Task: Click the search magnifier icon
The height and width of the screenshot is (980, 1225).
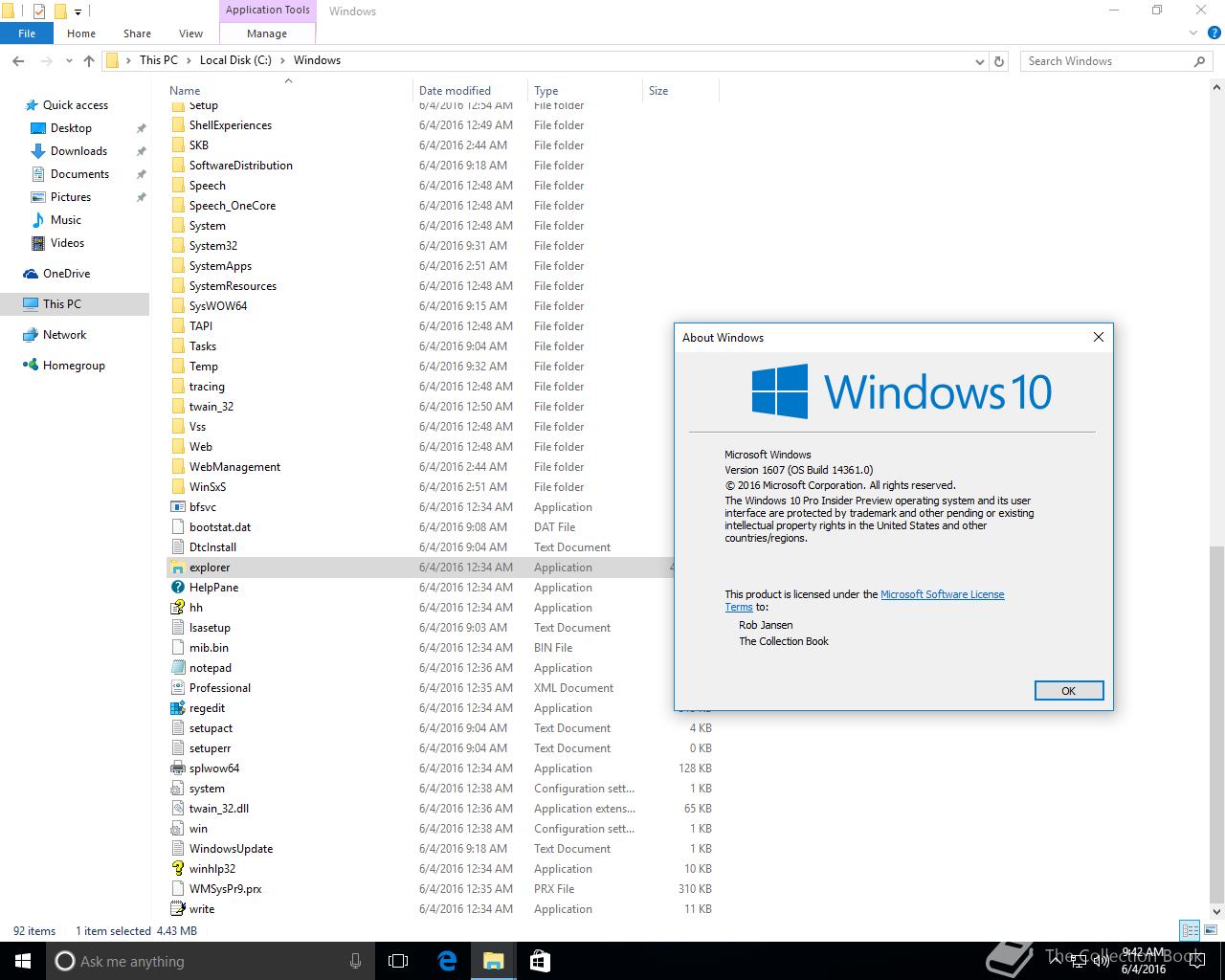Action: (1199, 61)
